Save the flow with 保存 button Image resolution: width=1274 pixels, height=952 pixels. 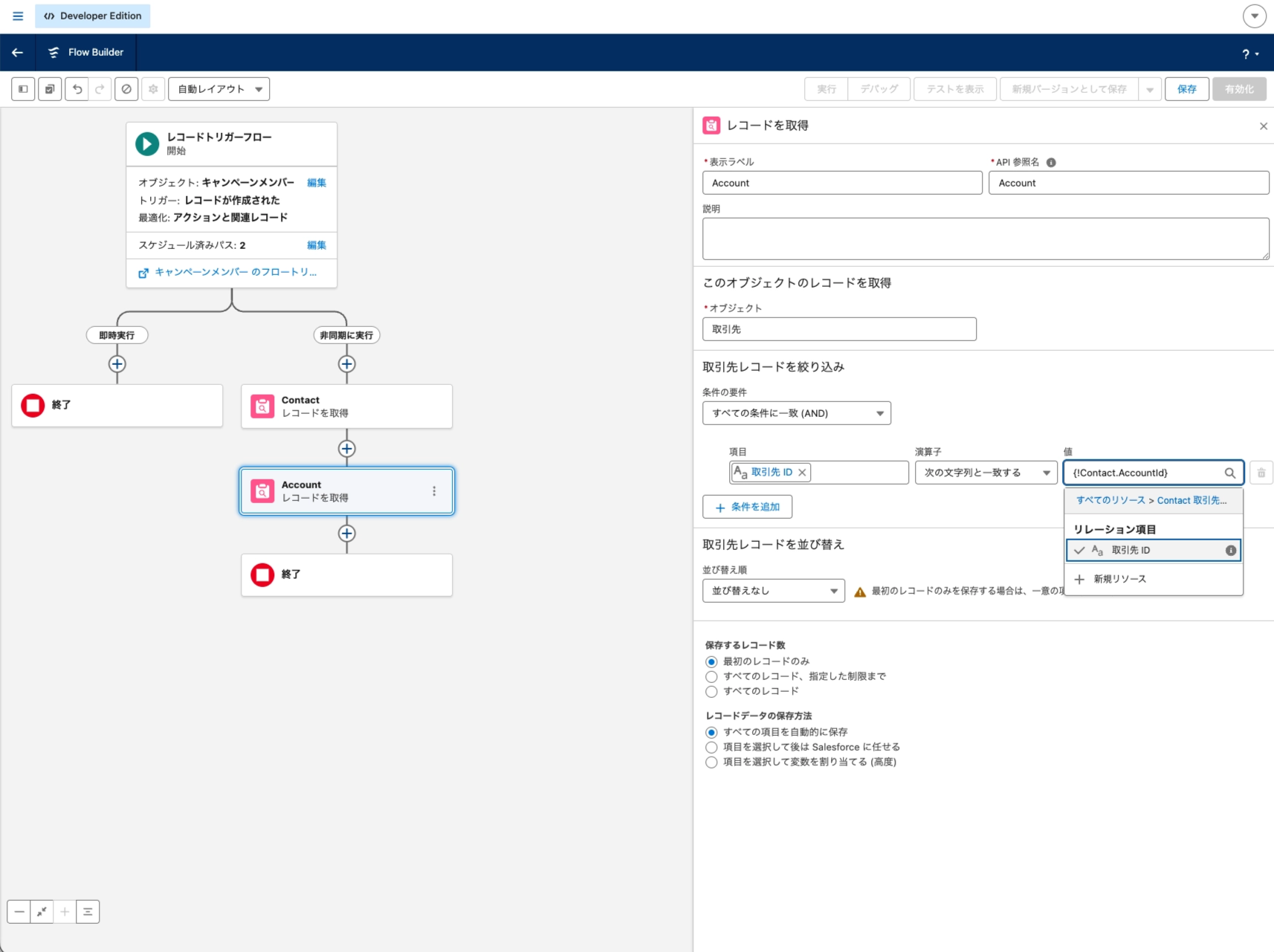pos(1187,89)
